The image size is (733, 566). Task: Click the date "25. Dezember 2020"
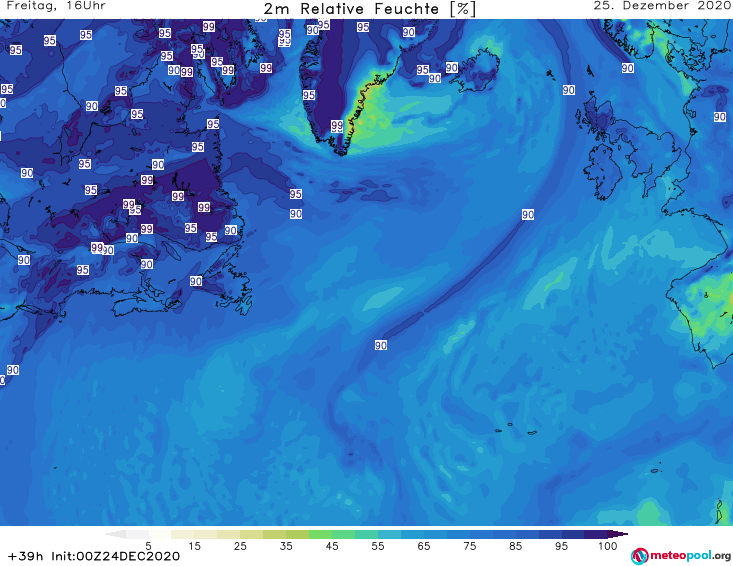click(x=662, y=6)
